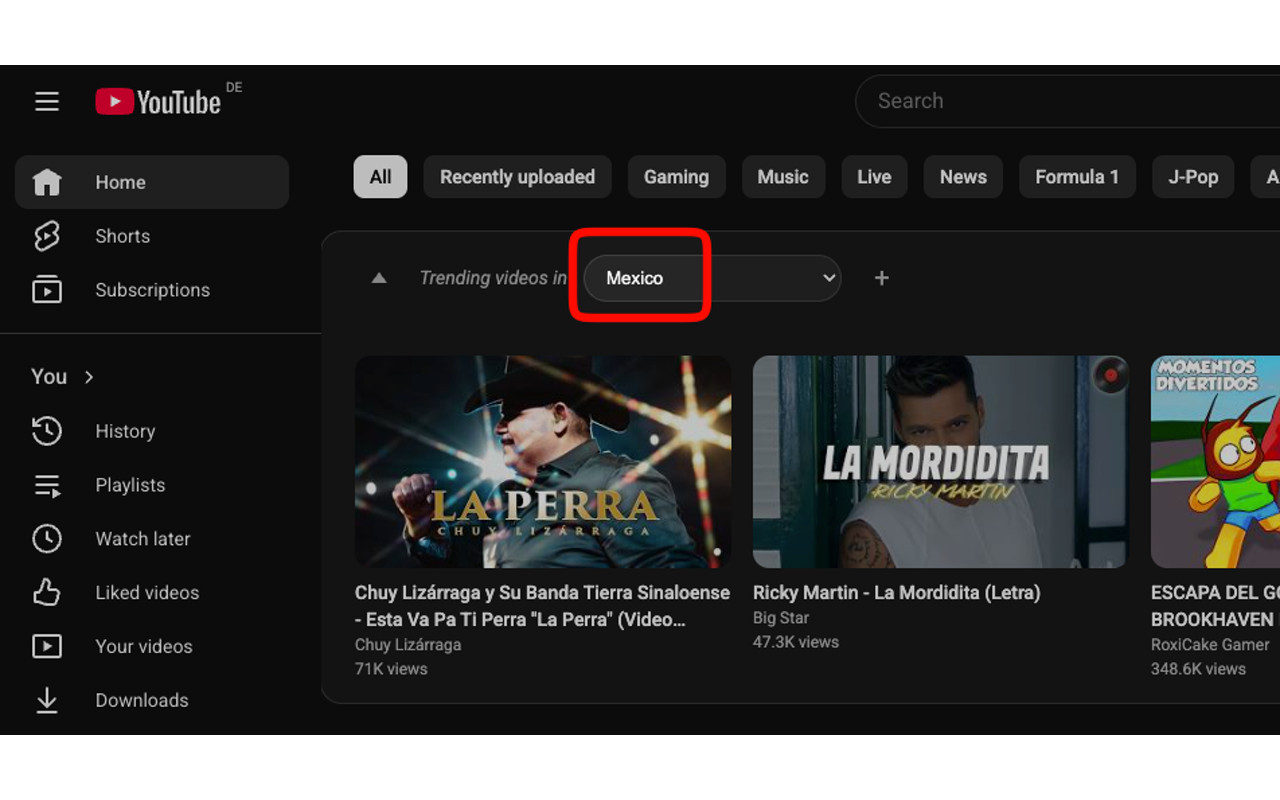Click the Home icon in sidebar
This screenshot has height=800, width=1280.
[47, 182]
